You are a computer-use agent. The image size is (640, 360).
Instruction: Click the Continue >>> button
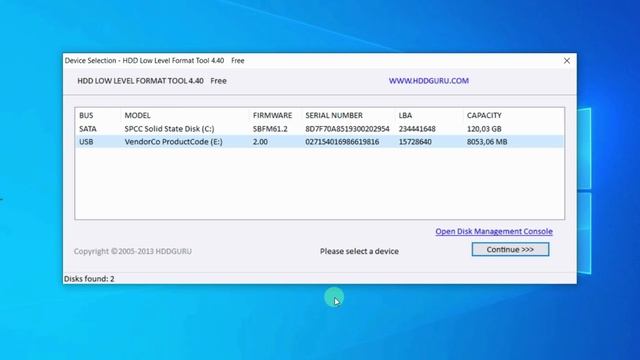coord(510,249)
